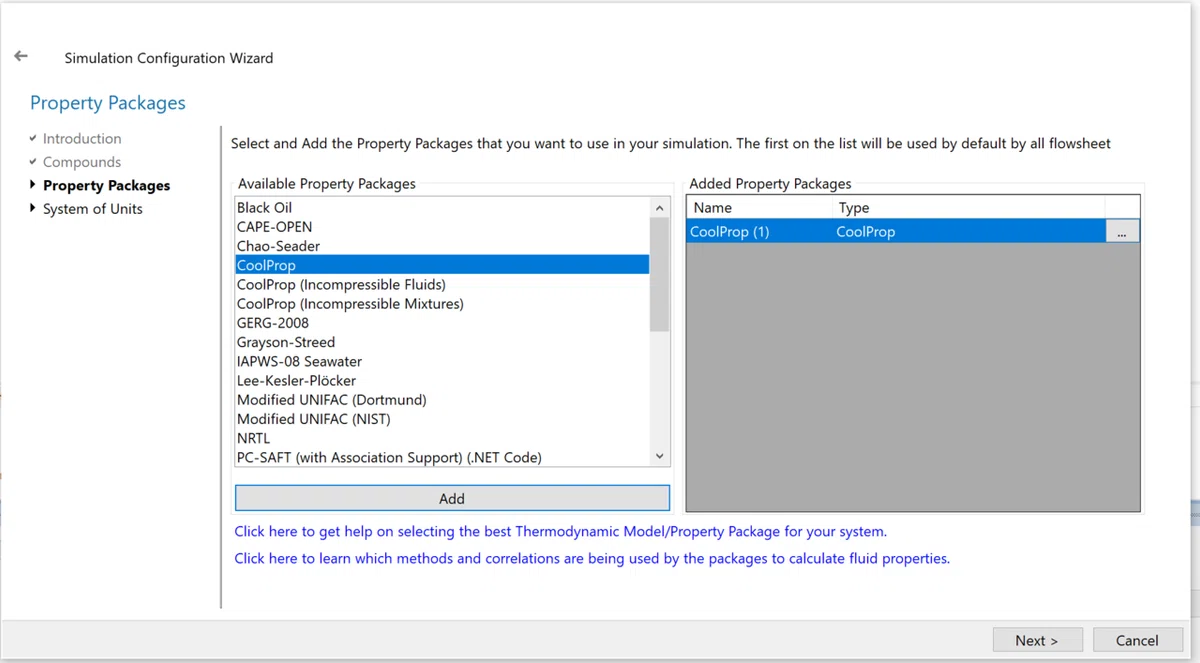
Task: Cancel the configuration wizard
Action: click(1137, 640)
